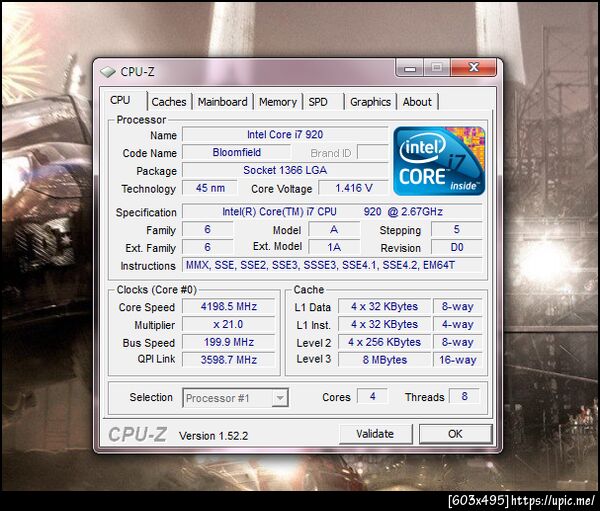Click the CPU-Z title bar icon
The width and height of the screenshot is (600, 511).
click(x=108, y=72)
